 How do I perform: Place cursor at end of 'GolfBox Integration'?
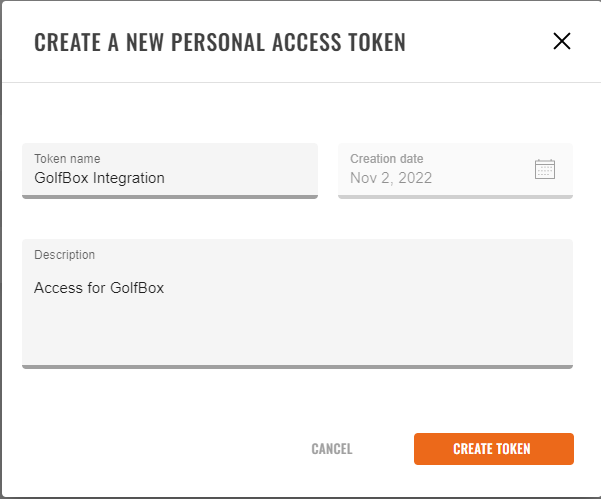click(166, 178)
